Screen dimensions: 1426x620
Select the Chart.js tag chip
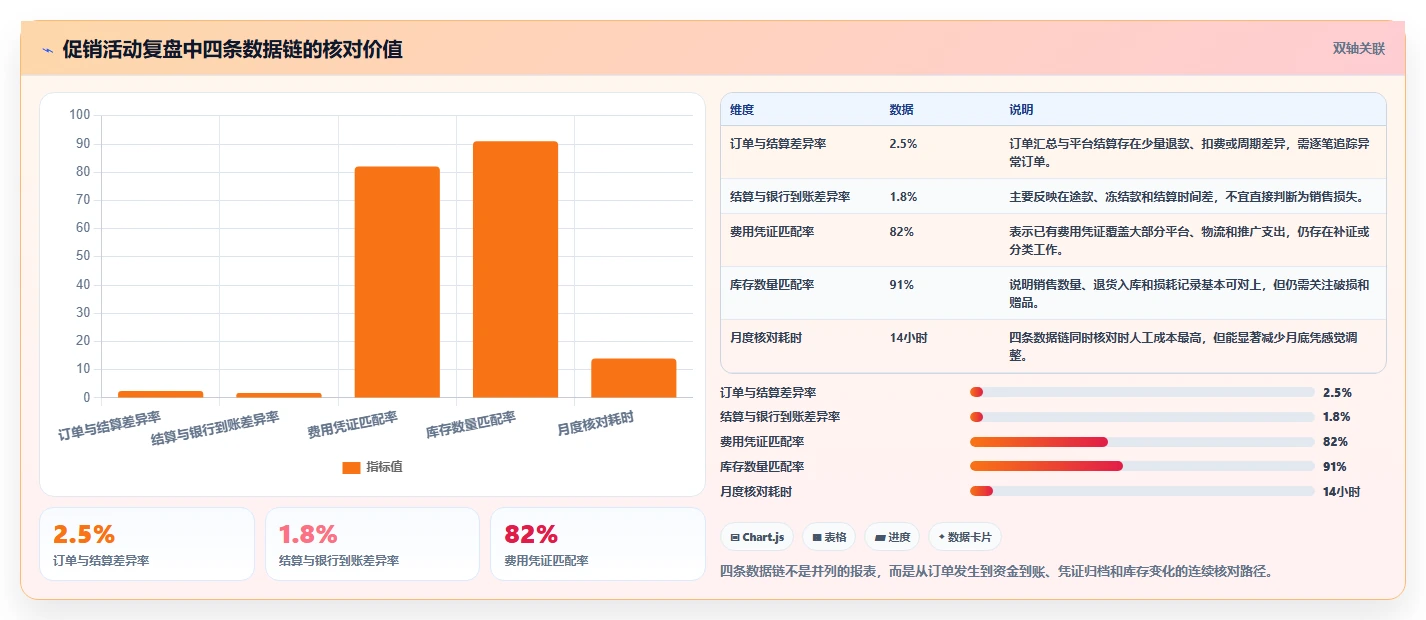(x=756, y=537)
